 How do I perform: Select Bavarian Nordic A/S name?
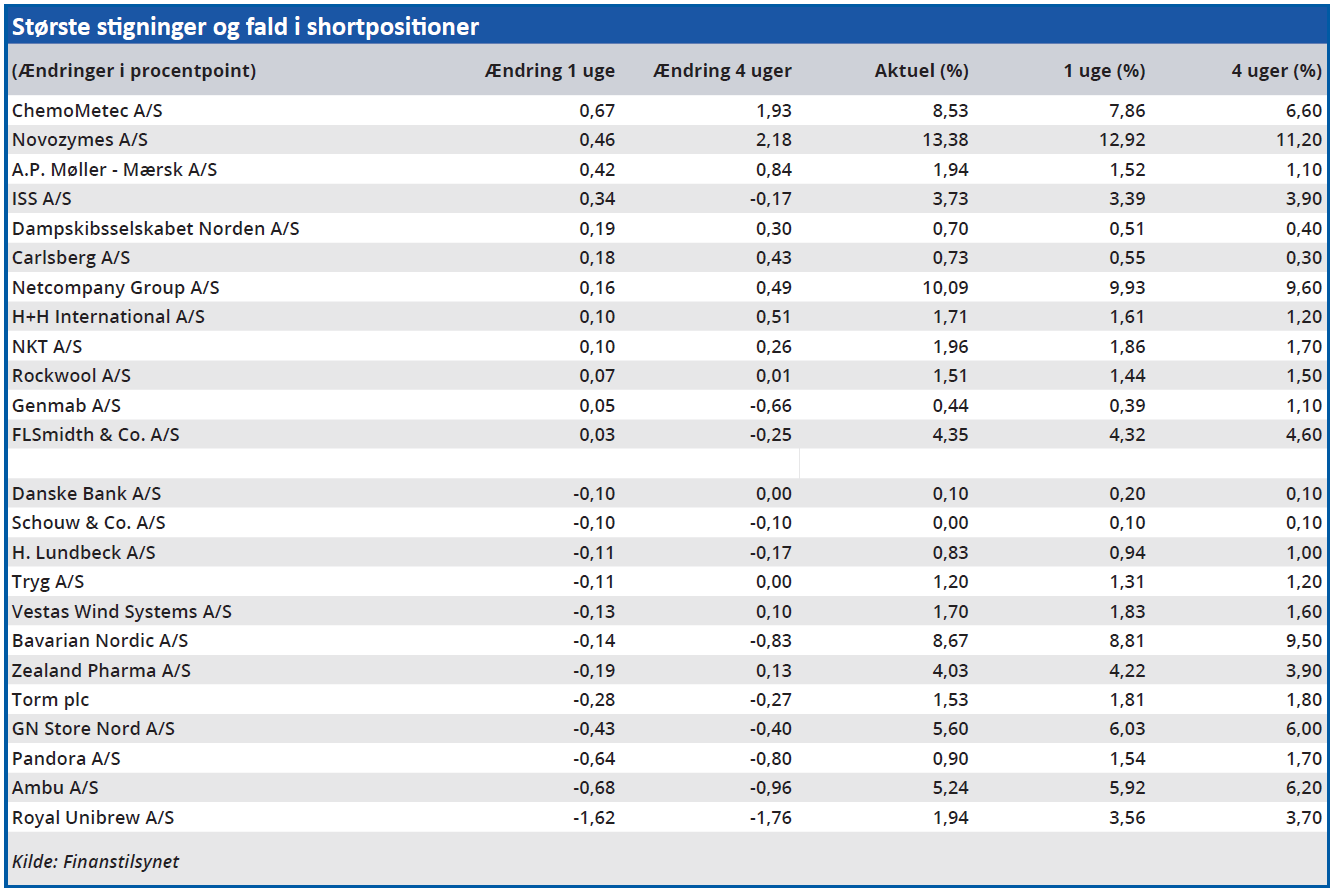[x=100, y=641]
